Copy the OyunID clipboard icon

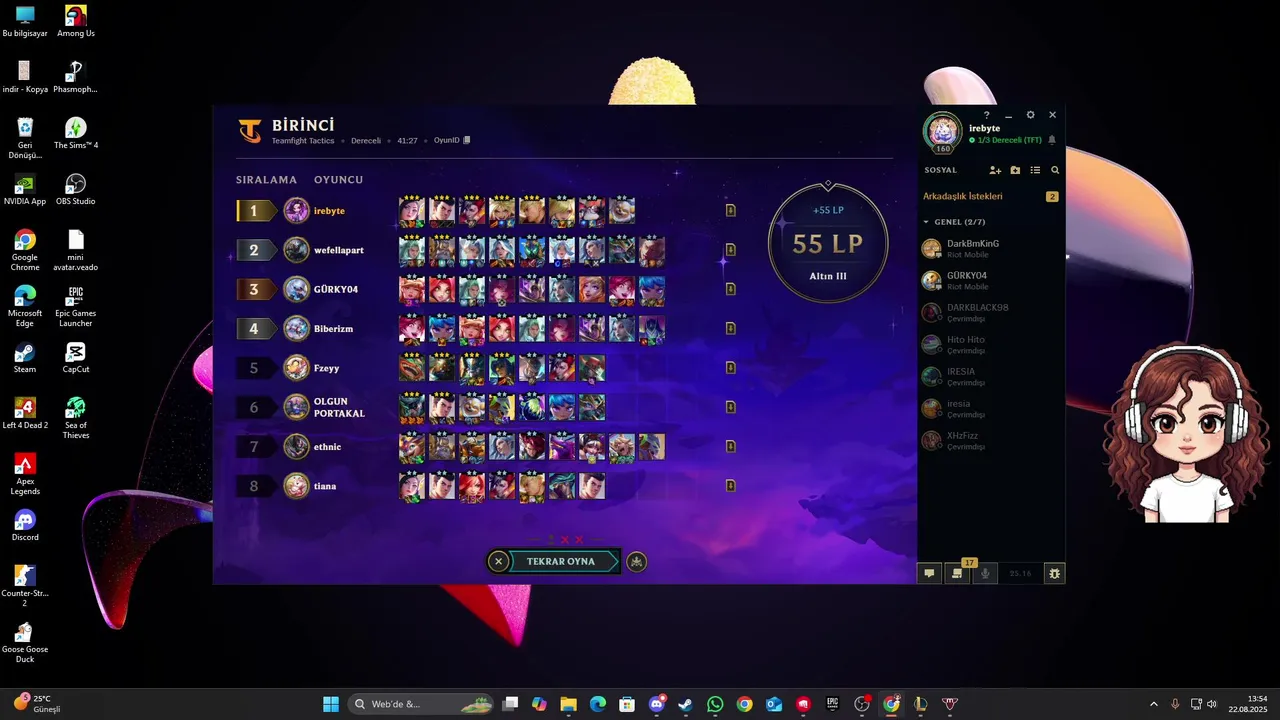[466, 140]
